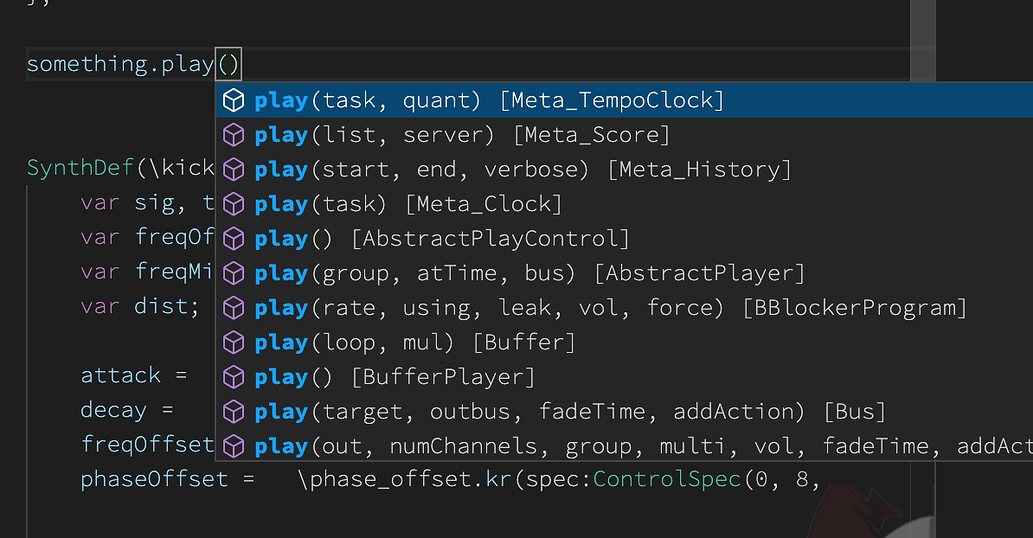Click the SynthDef keyword in the code
Viewport: 1033px width, 538px height.
point(80,168)
